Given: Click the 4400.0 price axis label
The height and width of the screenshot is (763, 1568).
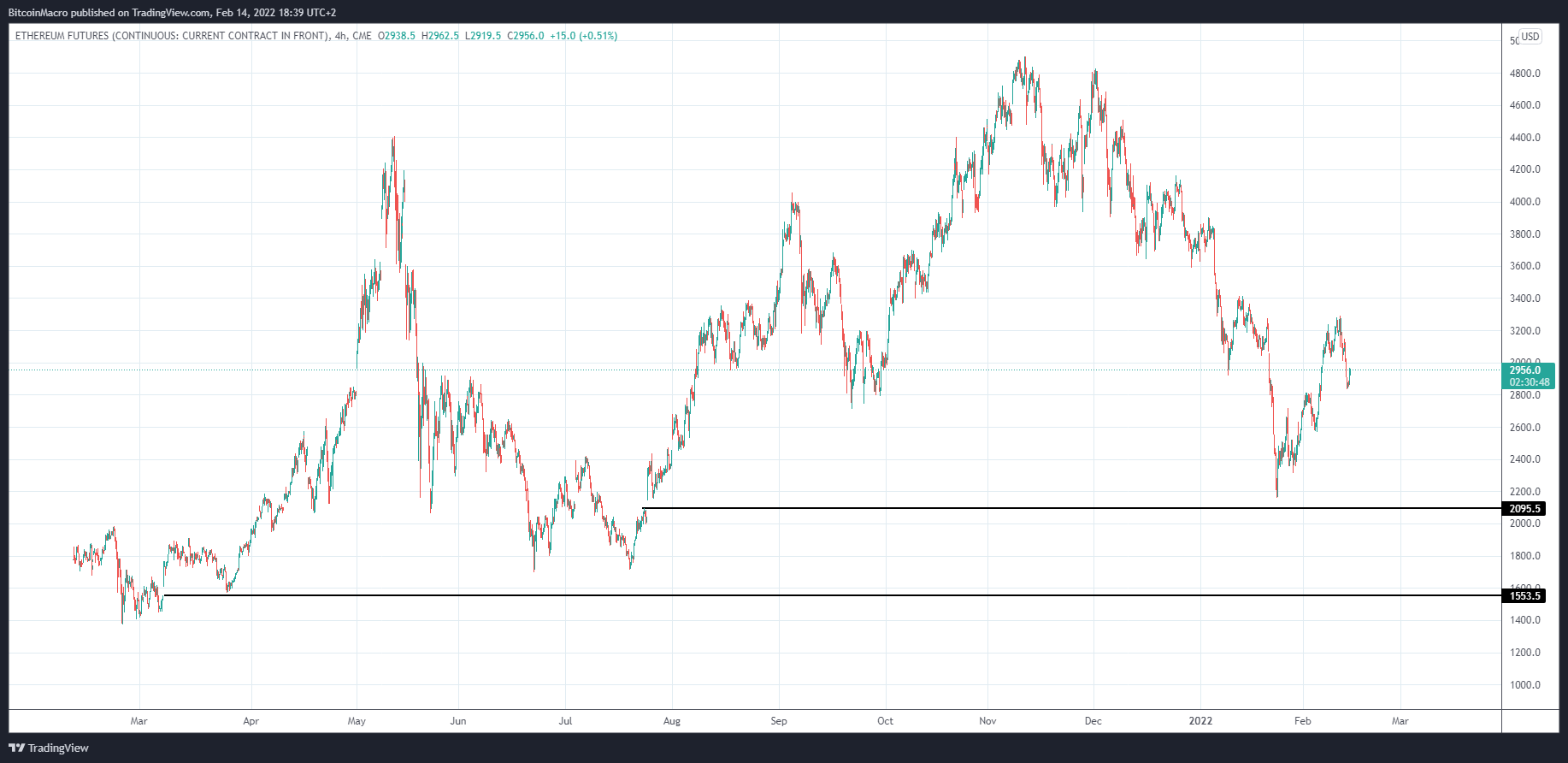Looking at the screenshot, I should 1524,138.
